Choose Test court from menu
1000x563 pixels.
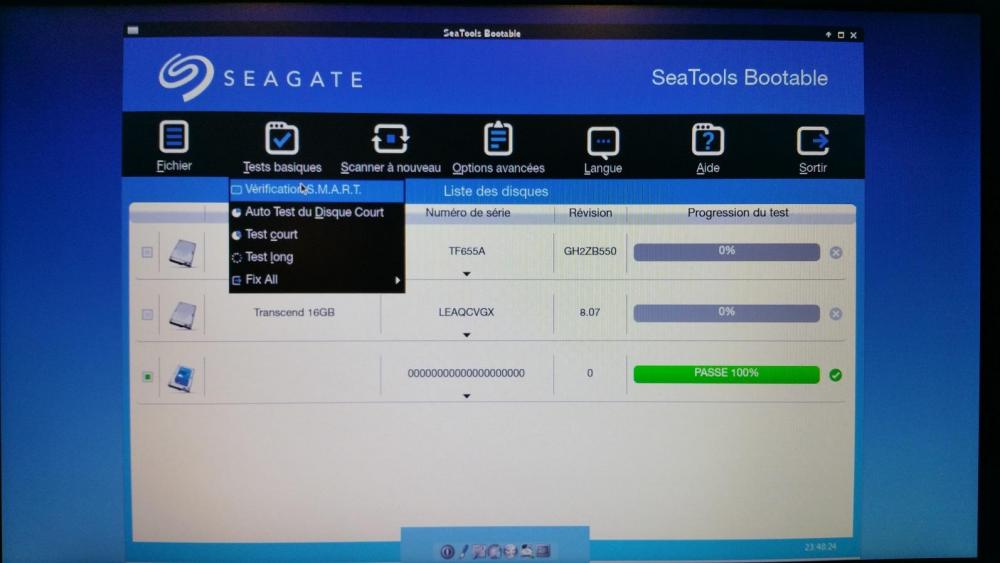(316, 234)
